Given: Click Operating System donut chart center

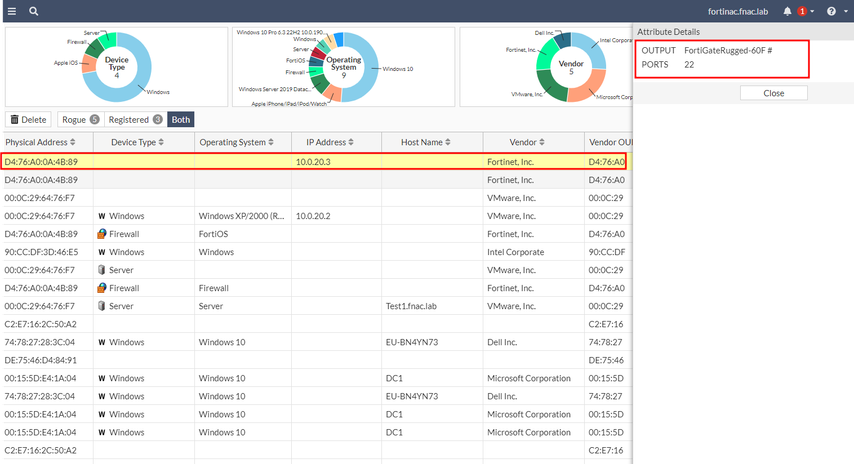Looking at the screenshot, I should 344,67.
